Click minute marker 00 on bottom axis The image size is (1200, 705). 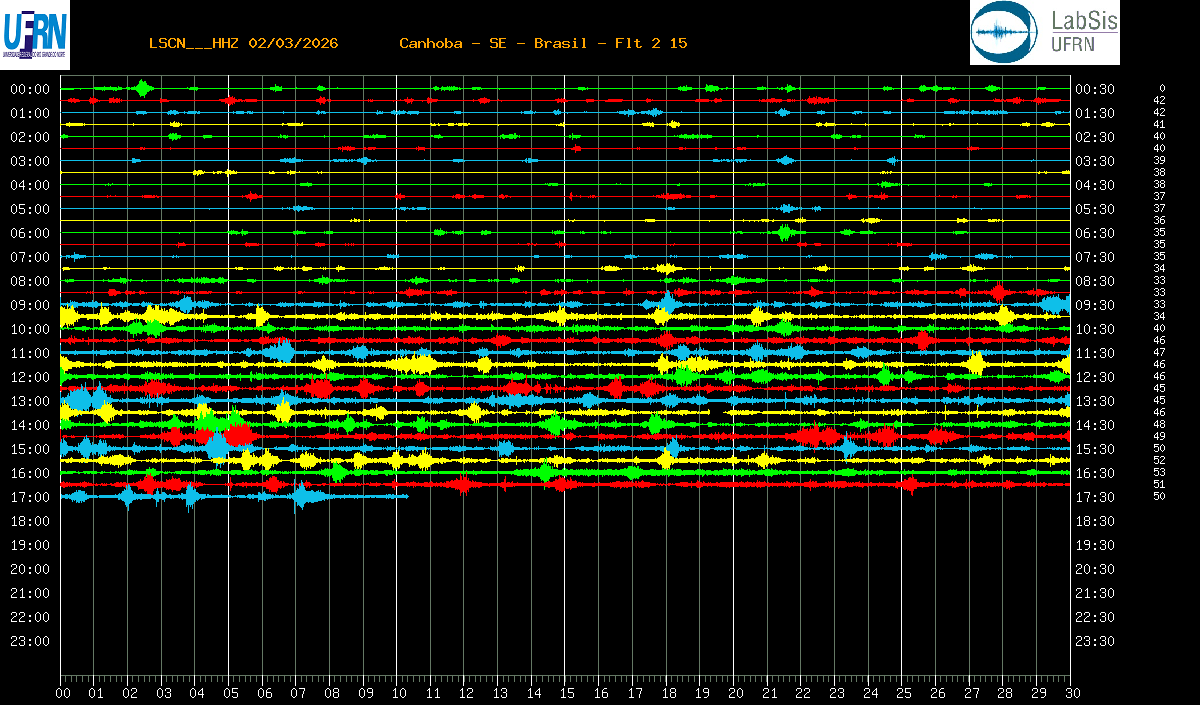(63, 692)
